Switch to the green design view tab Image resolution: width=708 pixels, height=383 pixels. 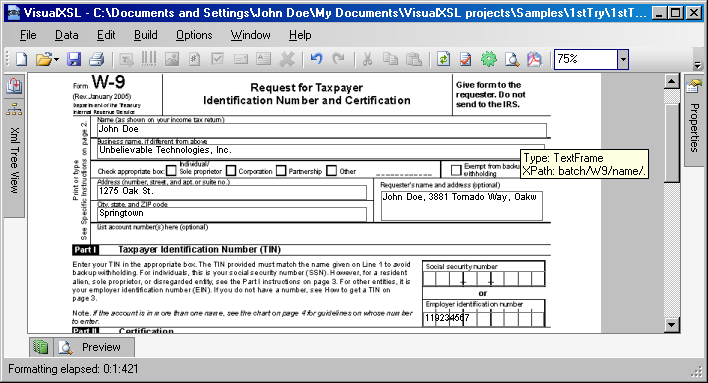(x=41, y=347)
